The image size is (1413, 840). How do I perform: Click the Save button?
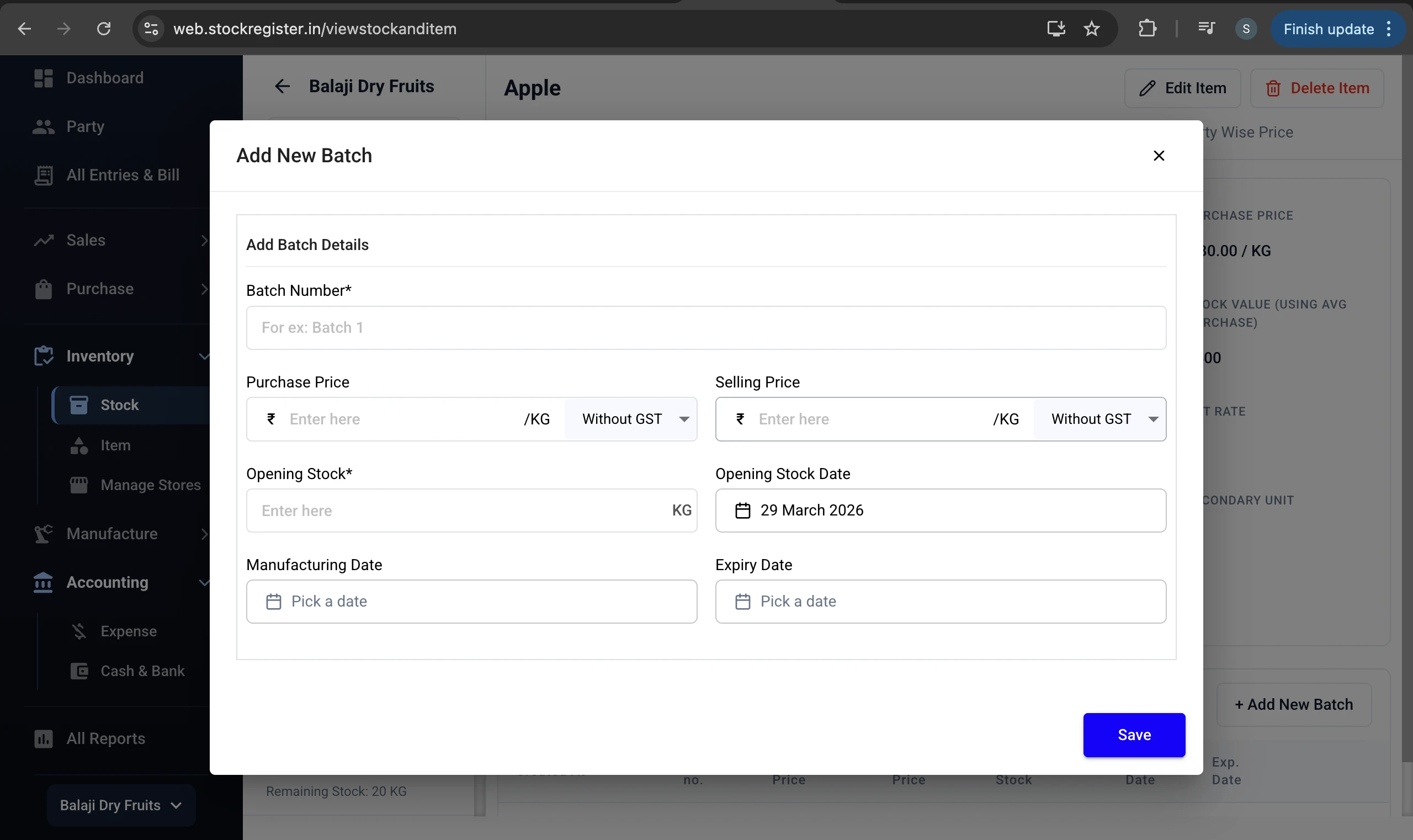click(x=1133, y=735)
